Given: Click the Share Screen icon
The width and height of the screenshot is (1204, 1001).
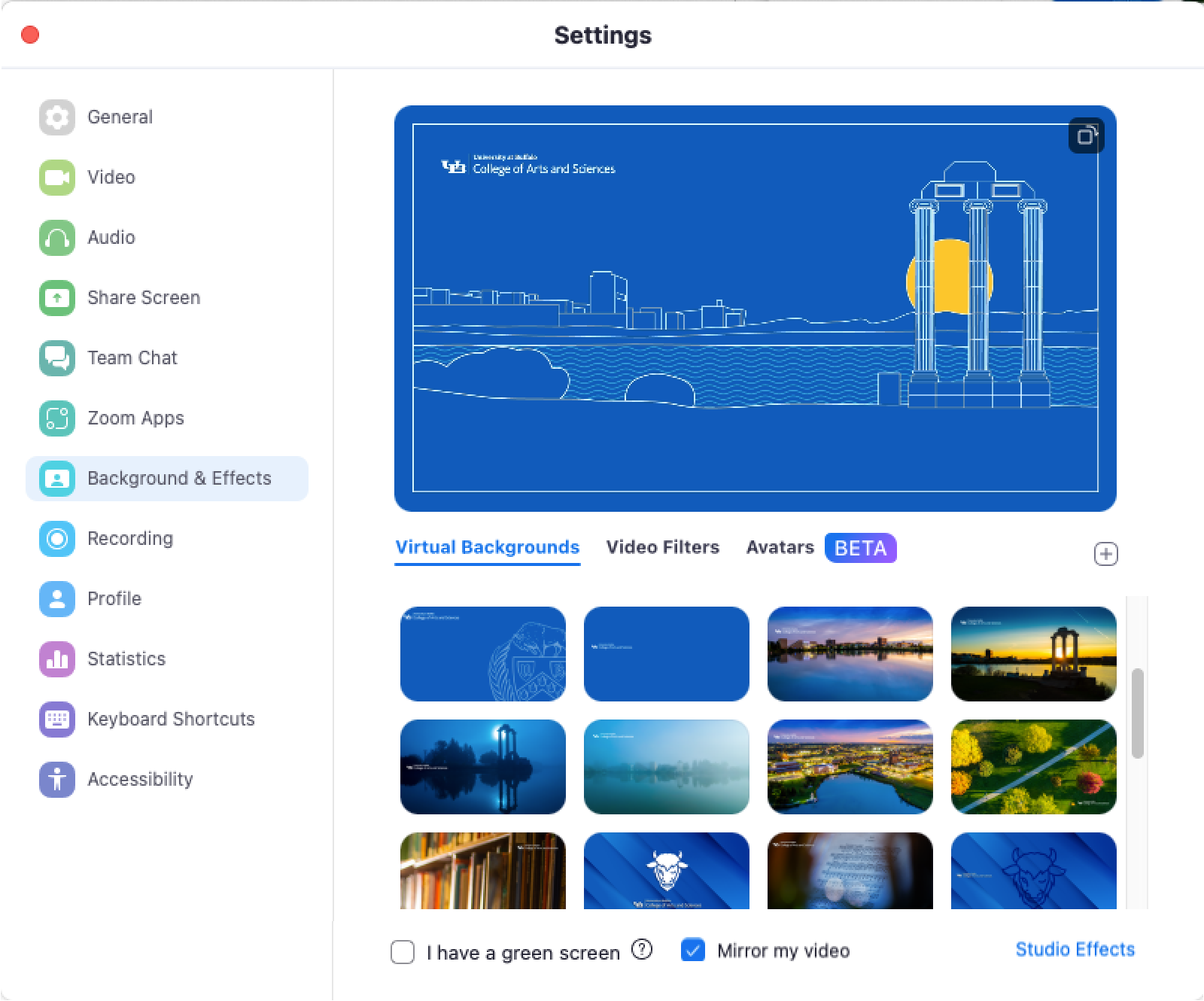Looking at the screenshot, I should 57,298.
